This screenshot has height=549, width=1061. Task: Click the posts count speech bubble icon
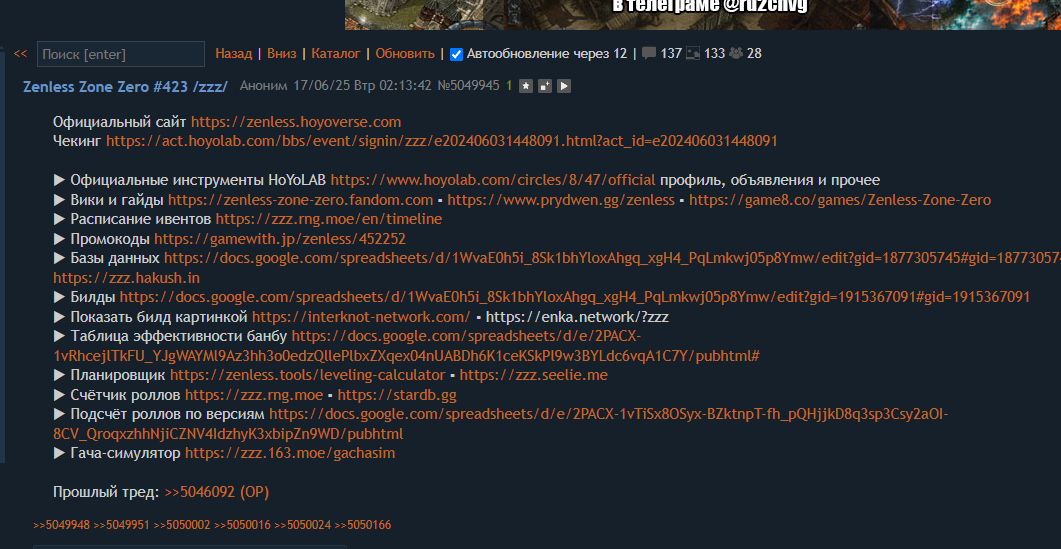point(649,53)
